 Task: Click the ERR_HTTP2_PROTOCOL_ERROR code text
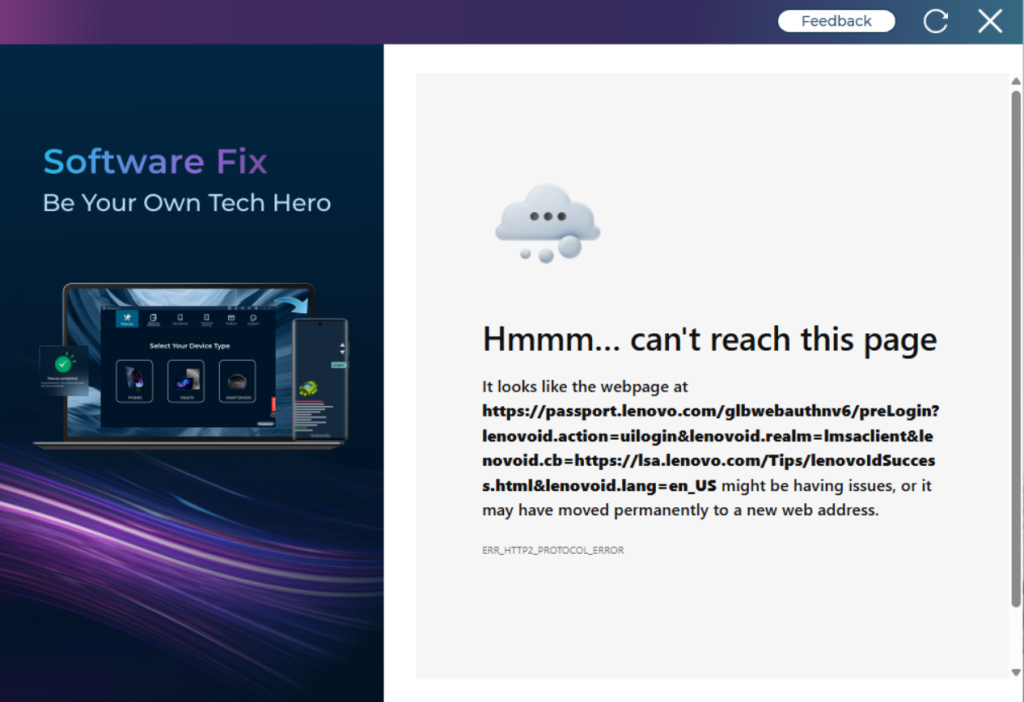[552, 550]
